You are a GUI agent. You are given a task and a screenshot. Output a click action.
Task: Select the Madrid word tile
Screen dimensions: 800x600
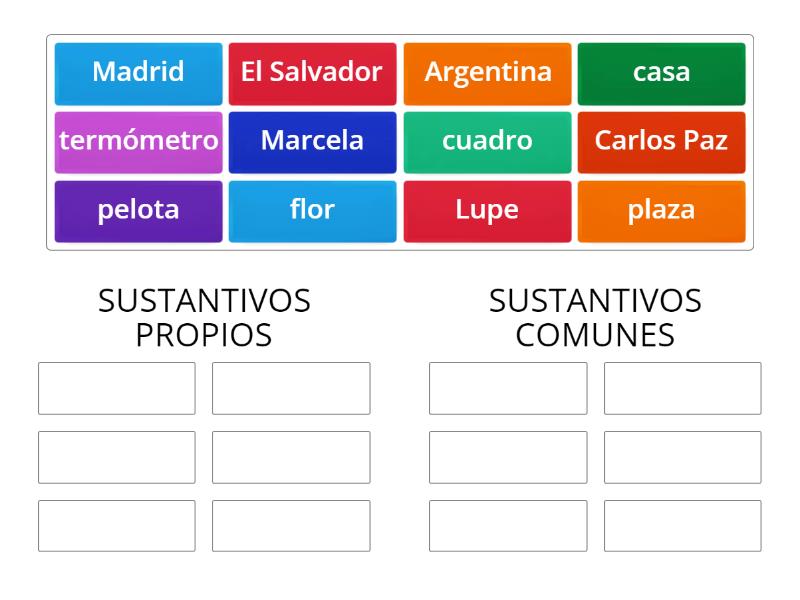[x=137, y=71]
